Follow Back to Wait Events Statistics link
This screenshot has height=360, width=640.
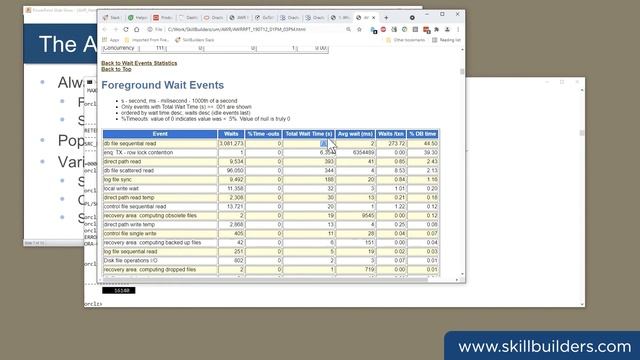(139, 63)
